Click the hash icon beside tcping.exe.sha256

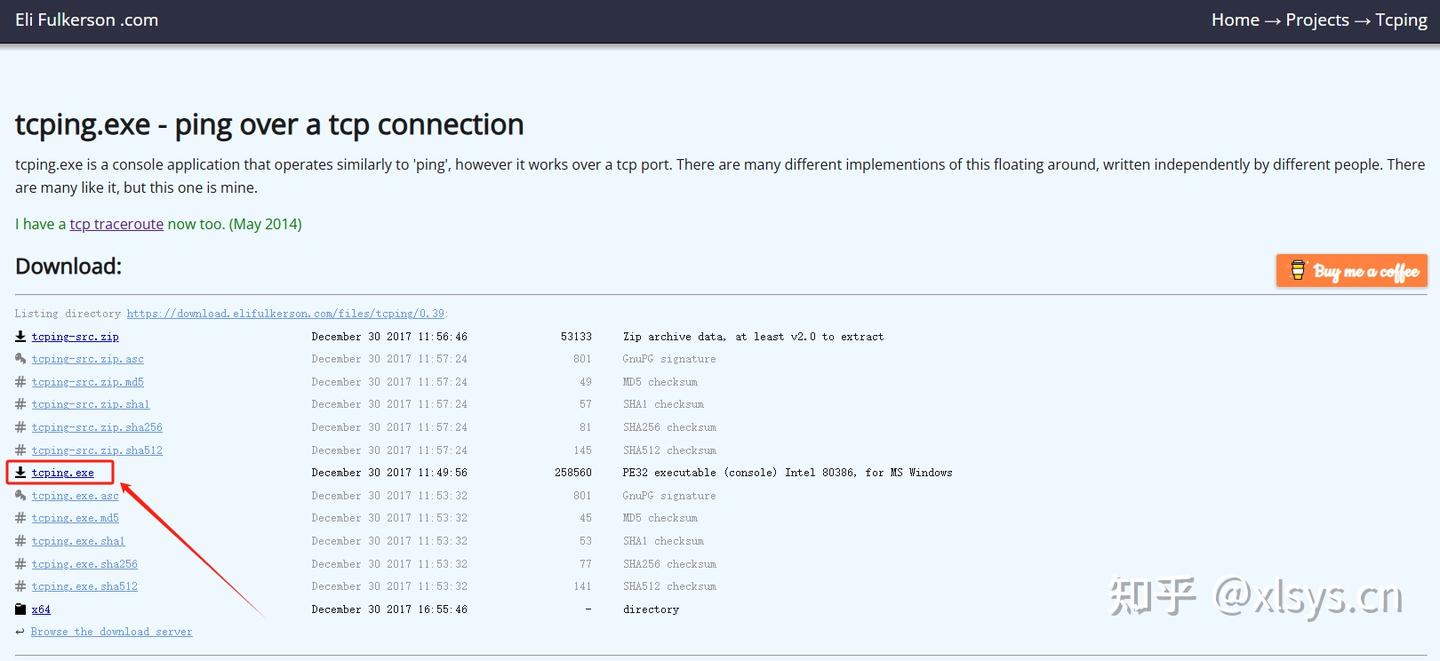[x=20, y=564]
